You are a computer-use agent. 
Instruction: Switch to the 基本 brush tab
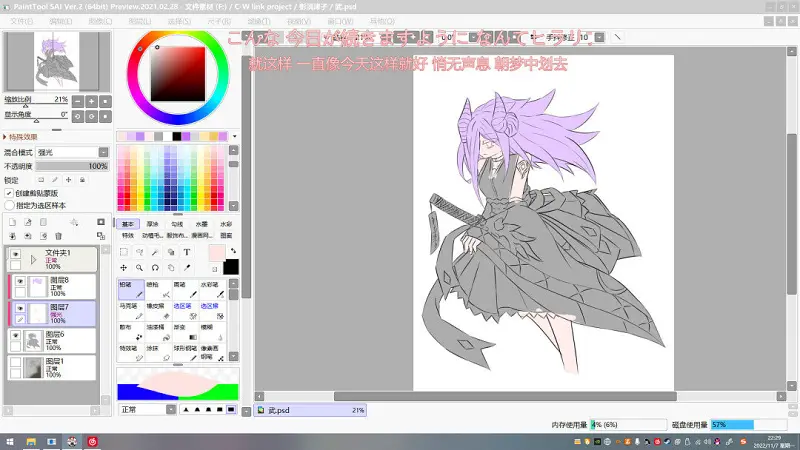click(128, 224)
